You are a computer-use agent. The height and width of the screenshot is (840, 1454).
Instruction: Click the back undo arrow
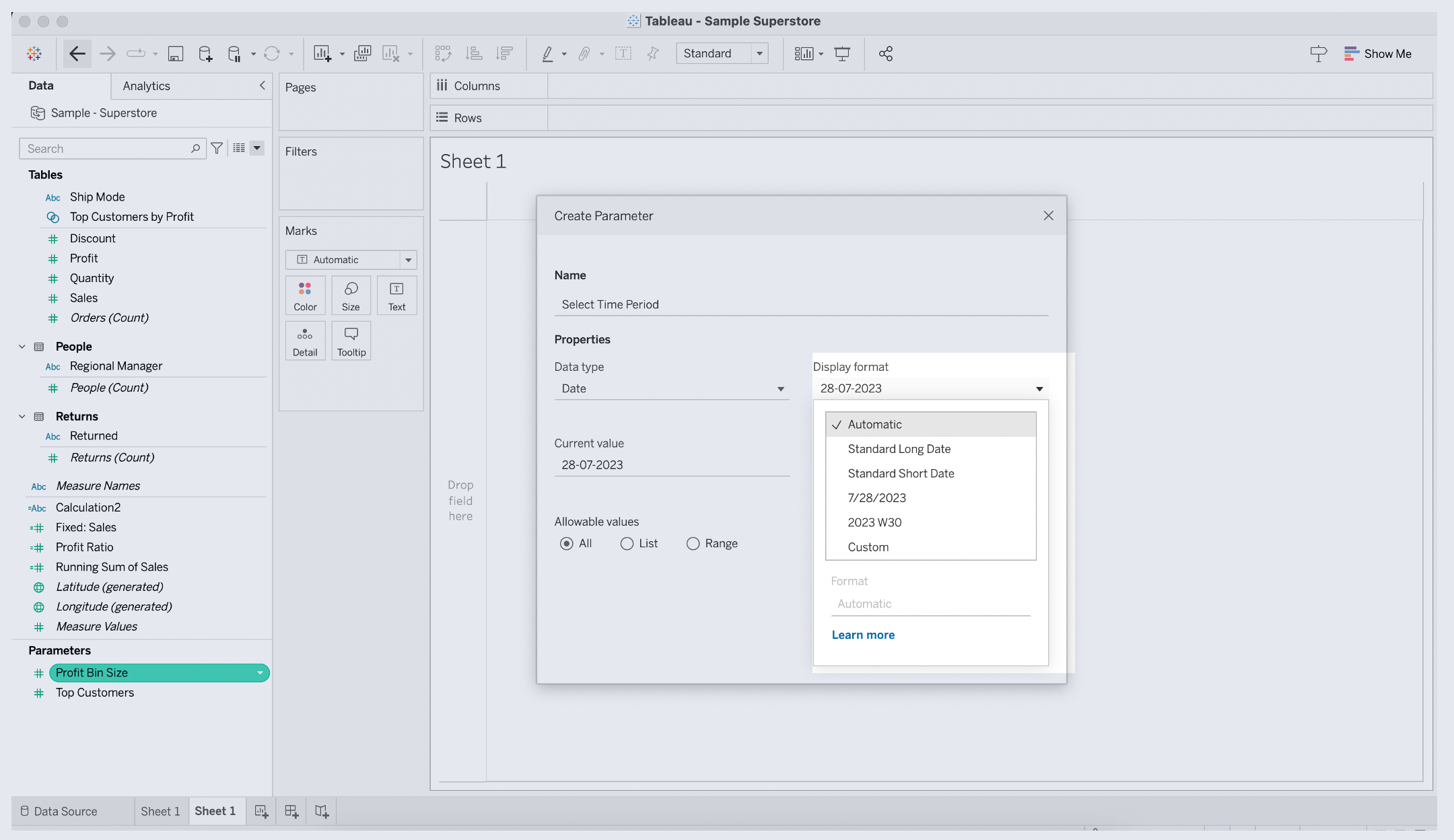click(77, 54)
